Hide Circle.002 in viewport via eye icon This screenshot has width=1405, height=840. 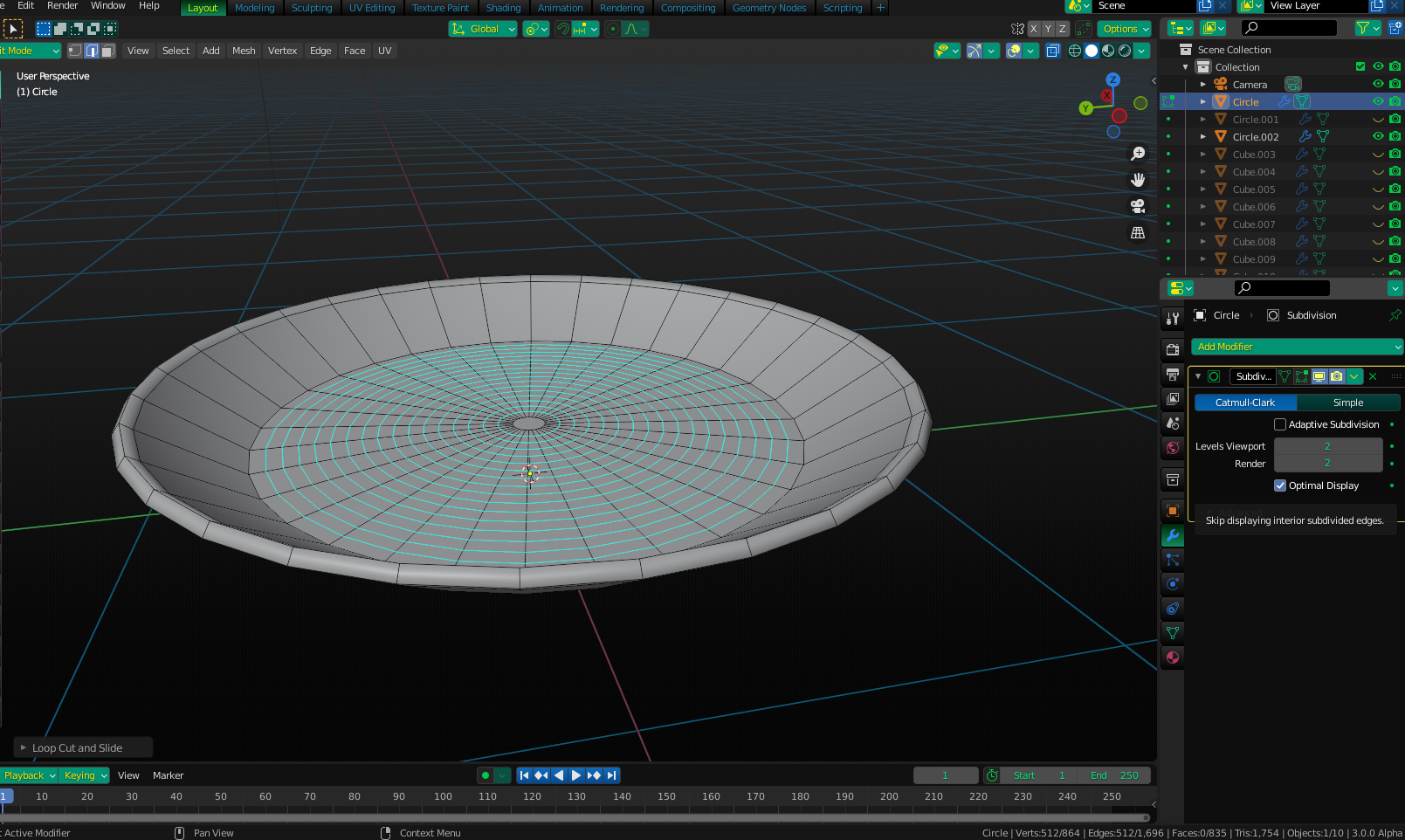coord(1378,136)
